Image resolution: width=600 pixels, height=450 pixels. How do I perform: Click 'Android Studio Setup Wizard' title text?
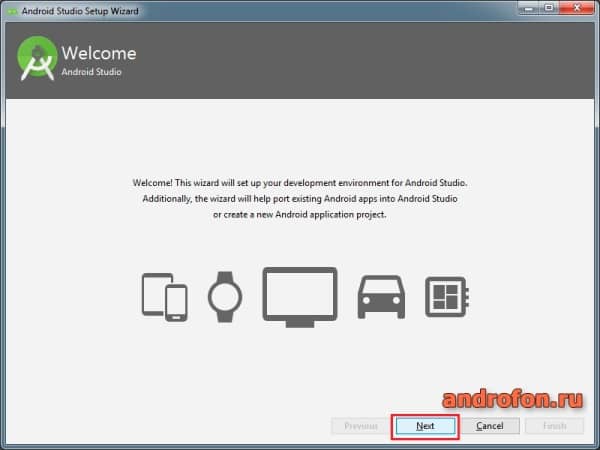point(80,11)
